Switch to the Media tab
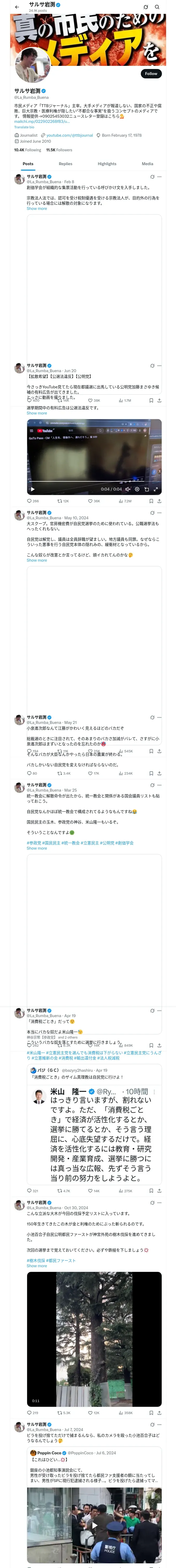176x1568 pixels. click(148, 164)
